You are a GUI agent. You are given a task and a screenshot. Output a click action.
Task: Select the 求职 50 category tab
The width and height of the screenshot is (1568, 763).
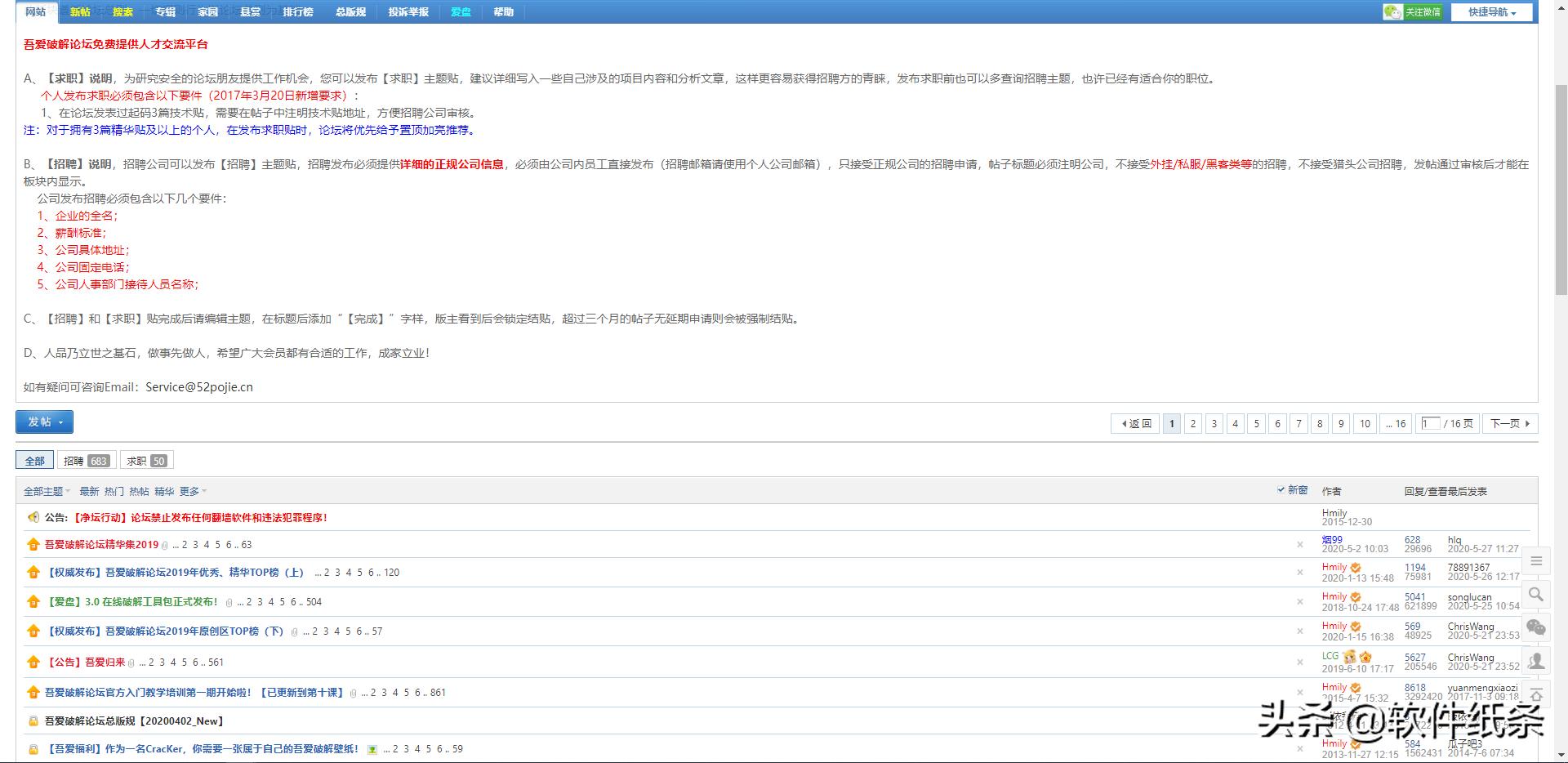tap(147, 461)
